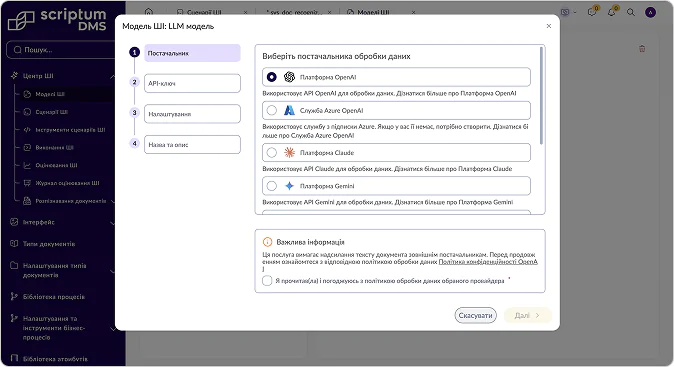Viewport: 674px width, 367px height.
Task: Collapse the Центр ШІ section chevron
Action: click(x=112, y=76)
